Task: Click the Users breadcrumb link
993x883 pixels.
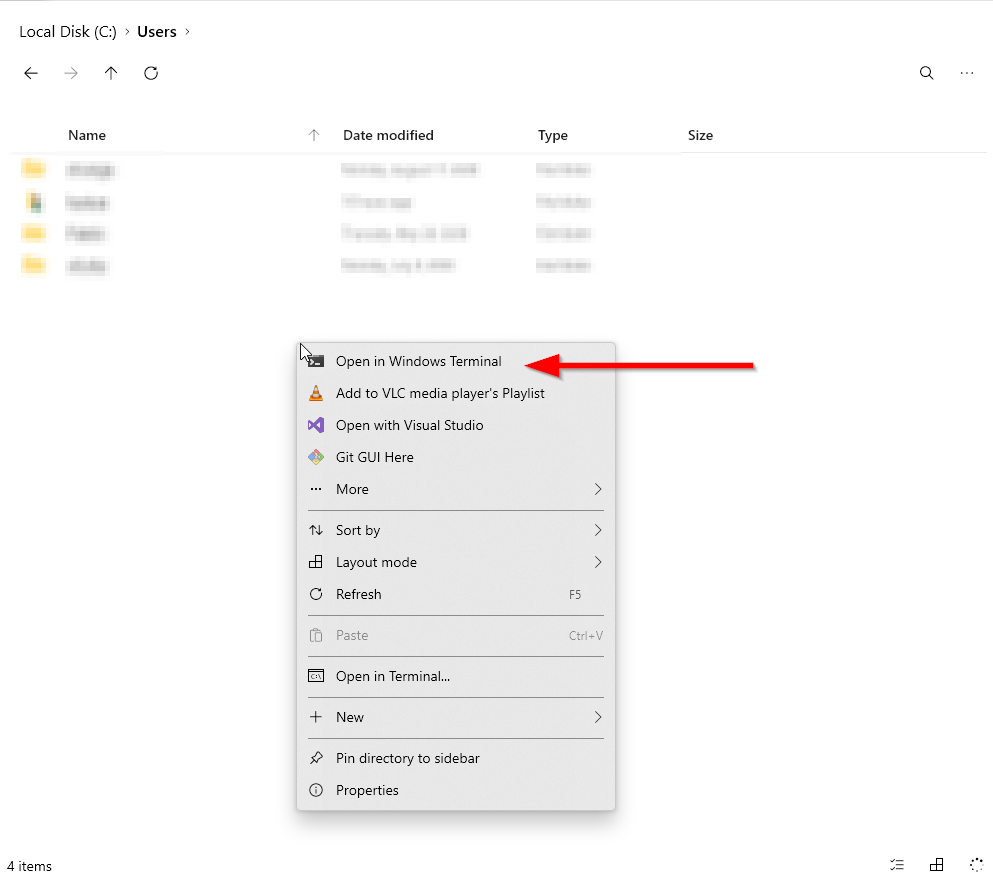Action: coord(156,31)
